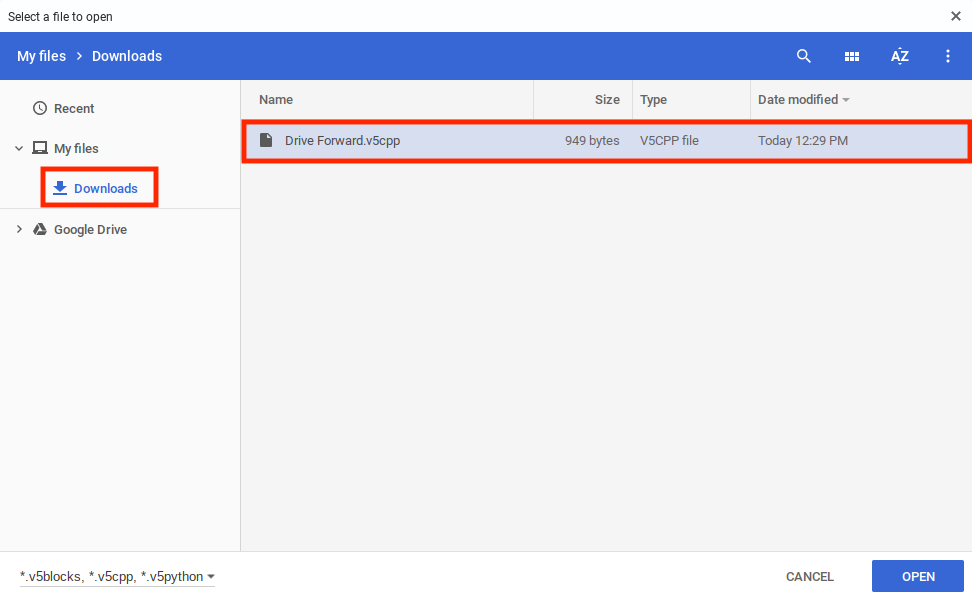Click the clock icon next to Recent
The height and width of the screenshot is (600, 972).
click(40, 108)
